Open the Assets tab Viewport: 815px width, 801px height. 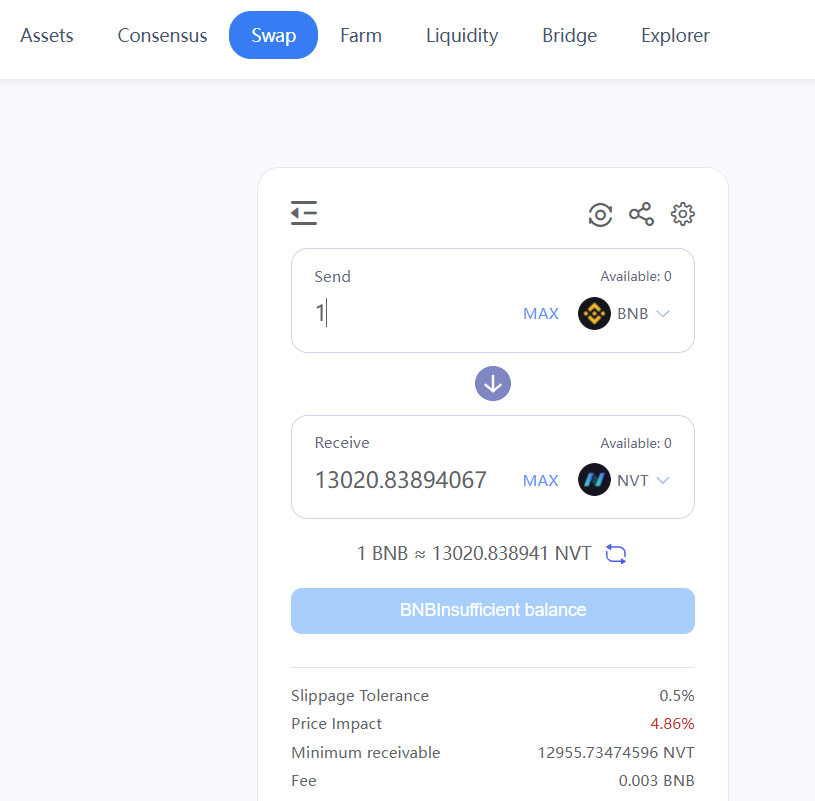47,35
